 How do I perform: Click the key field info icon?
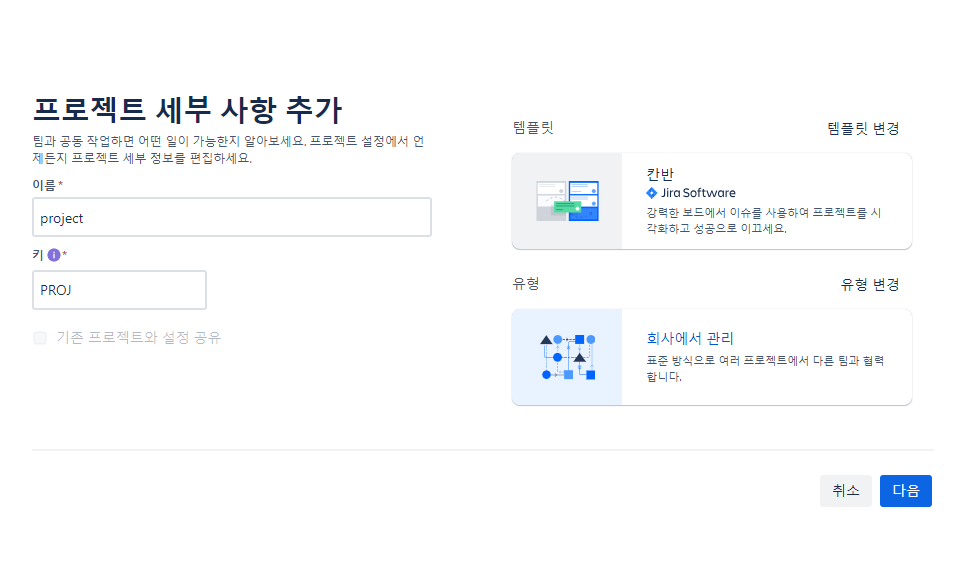coord(54,254)
